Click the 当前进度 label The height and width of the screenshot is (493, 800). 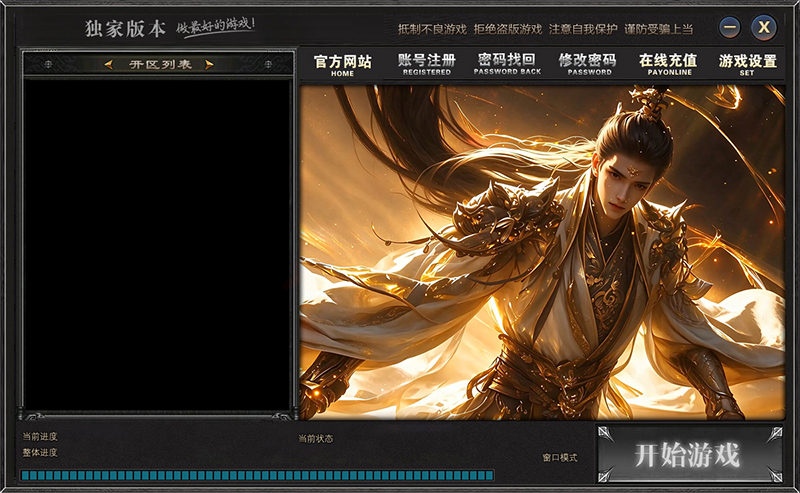[x=40, y=436]
